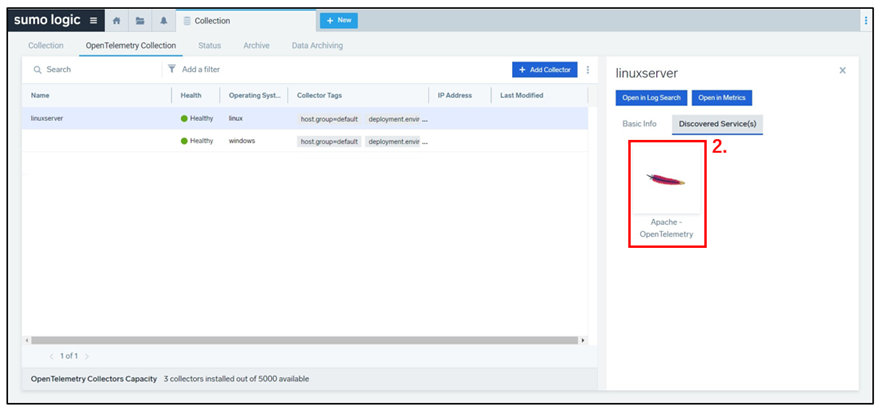This screenshot has width=886, height=411.
Task: Go to the next page chevron
Action: click(x=86, y=356)
